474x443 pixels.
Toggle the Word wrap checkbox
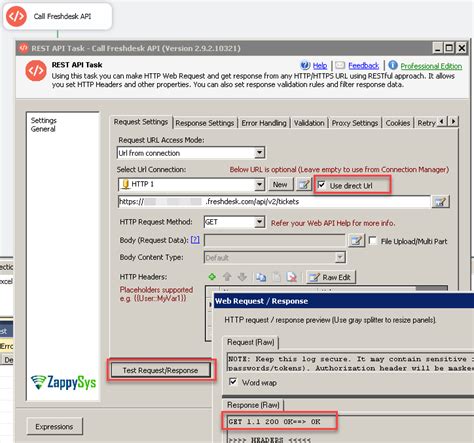233,382
